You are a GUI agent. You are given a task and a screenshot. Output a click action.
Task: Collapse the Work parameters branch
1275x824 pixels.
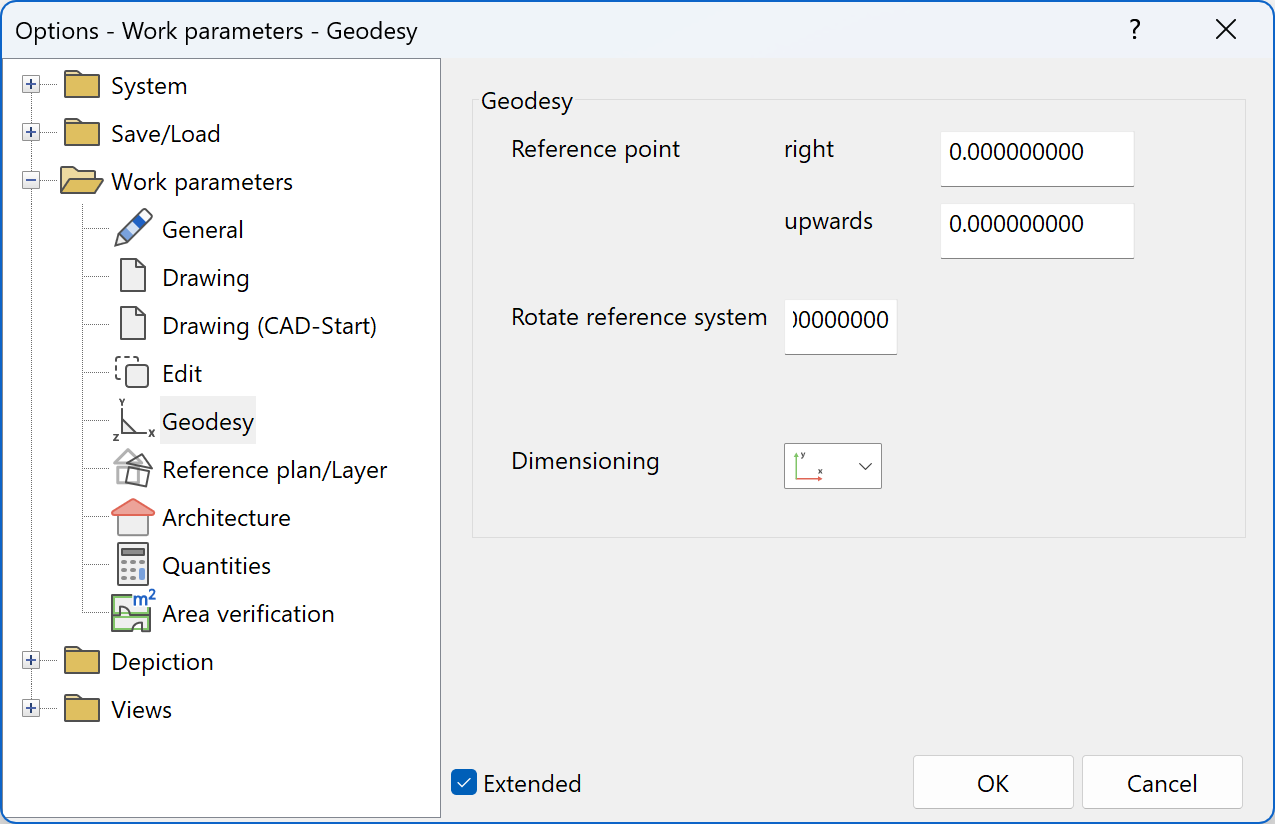(31, 181)
